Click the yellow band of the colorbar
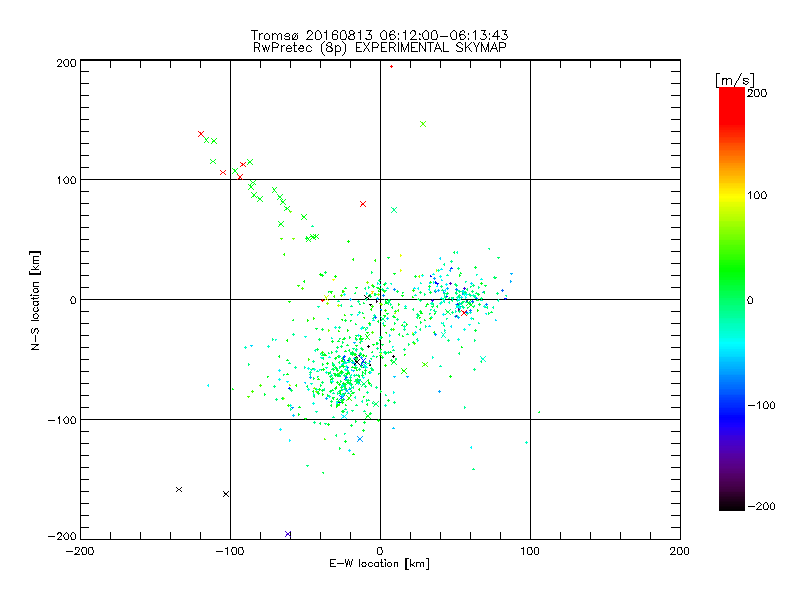Image resolution: width=800 pixels, height=600 pixels. pos(731,196)
